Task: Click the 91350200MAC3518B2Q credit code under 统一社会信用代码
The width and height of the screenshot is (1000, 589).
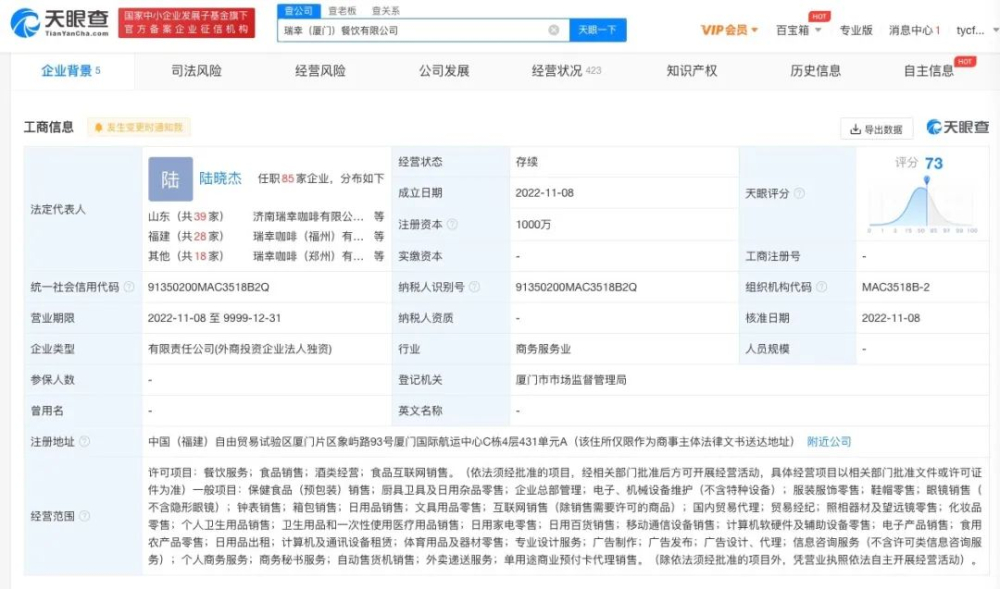Action: pos(209,287)
